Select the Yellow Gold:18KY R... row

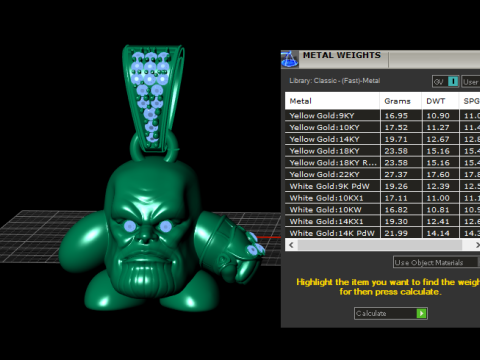point(383,163)
